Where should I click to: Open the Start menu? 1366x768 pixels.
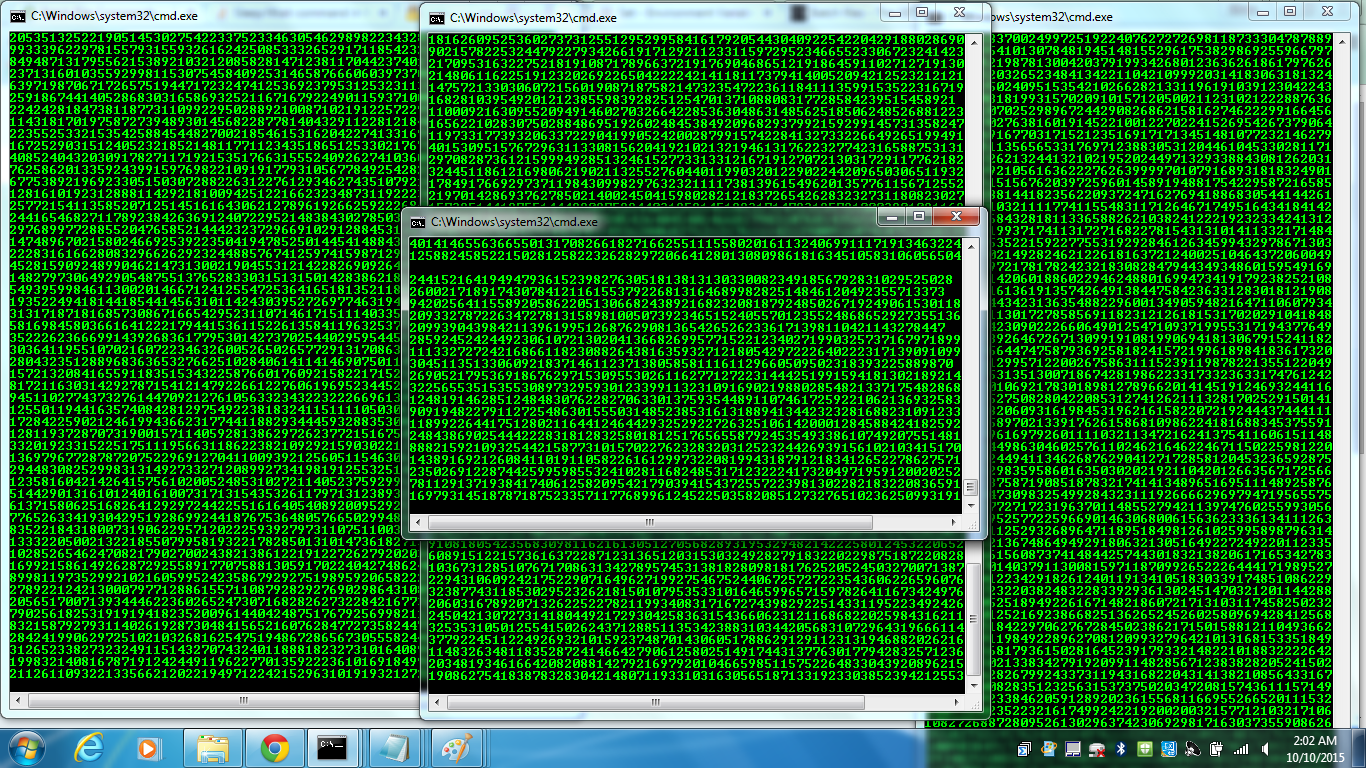coord(25,748)
